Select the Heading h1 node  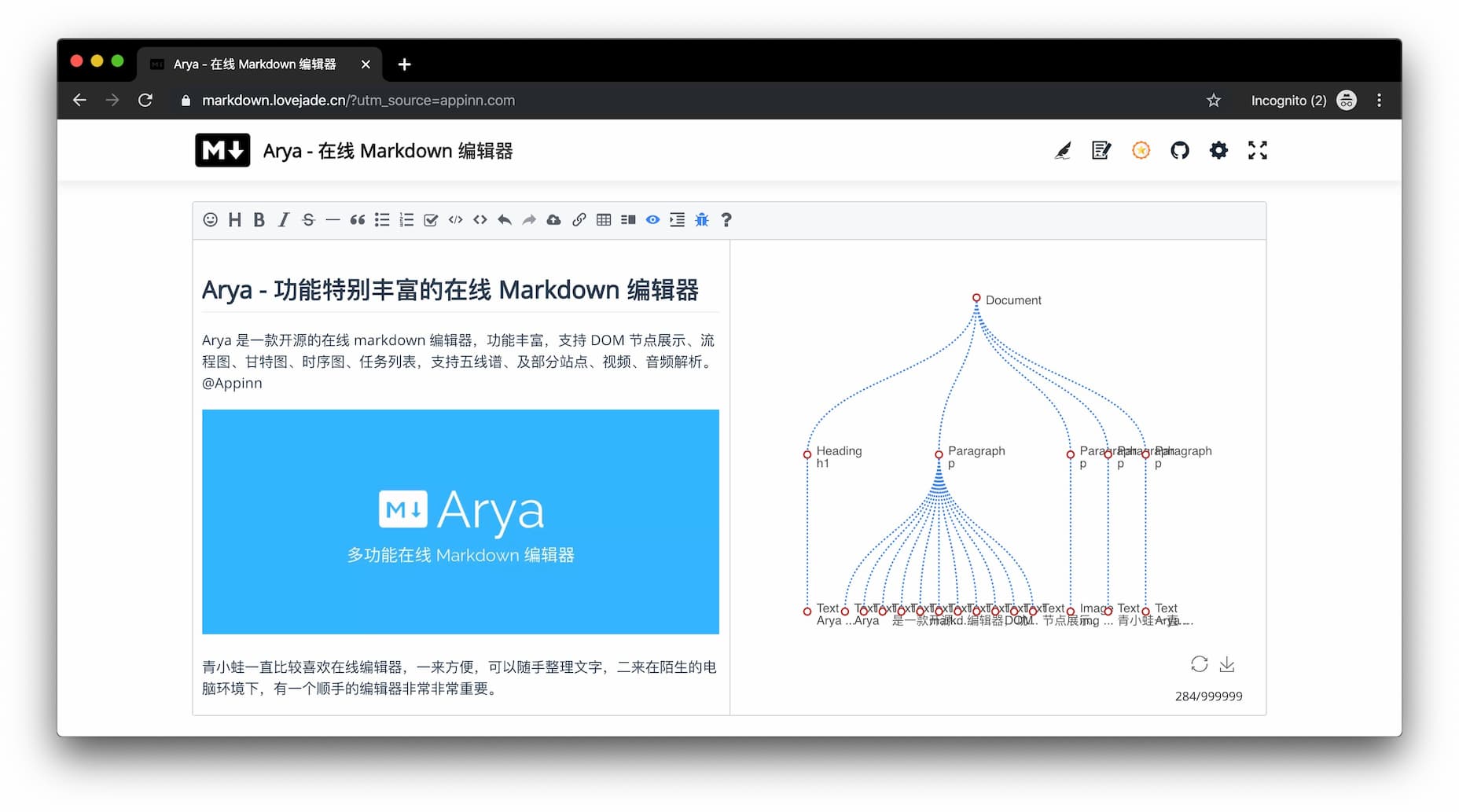(x=807, y=454)
